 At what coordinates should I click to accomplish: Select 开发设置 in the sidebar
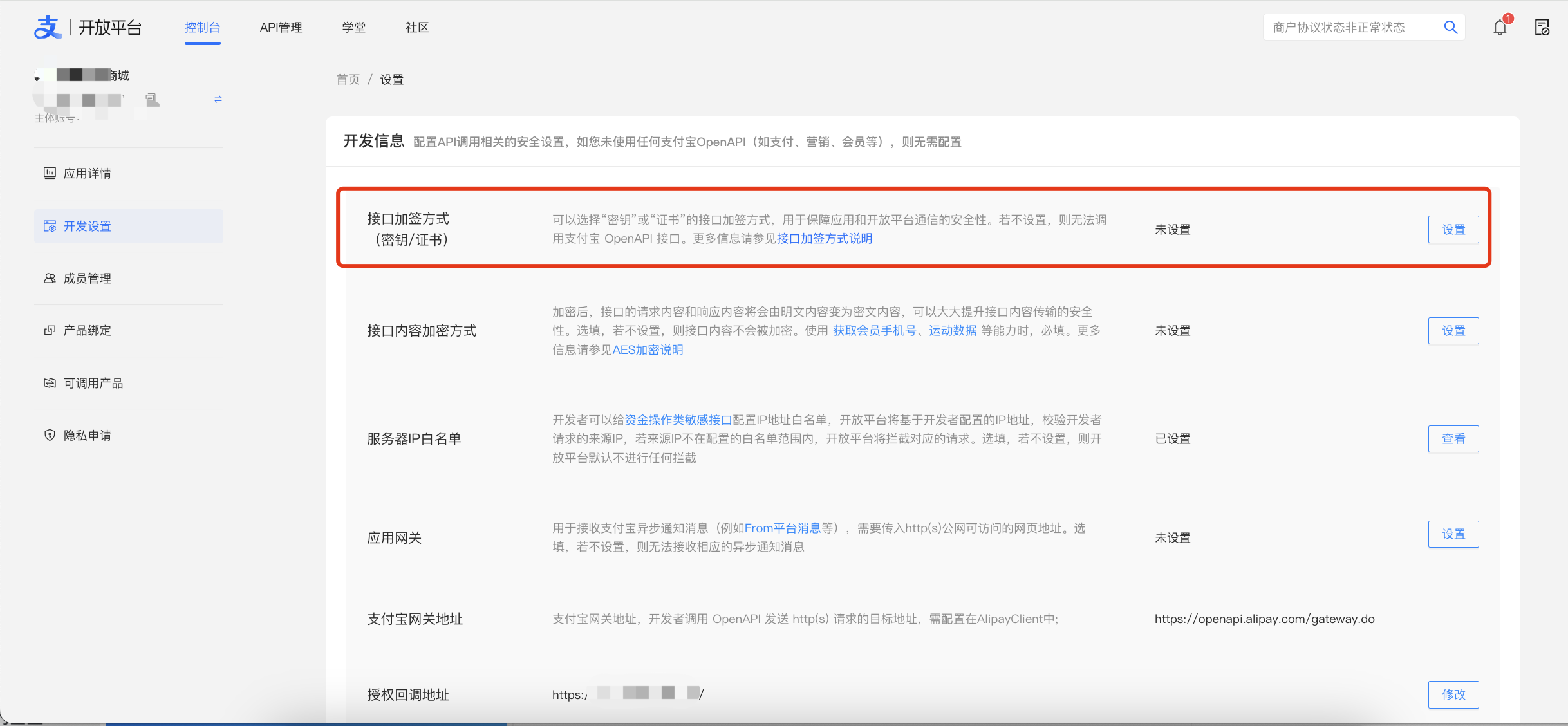pyautogui.click(x=88, y=226)
